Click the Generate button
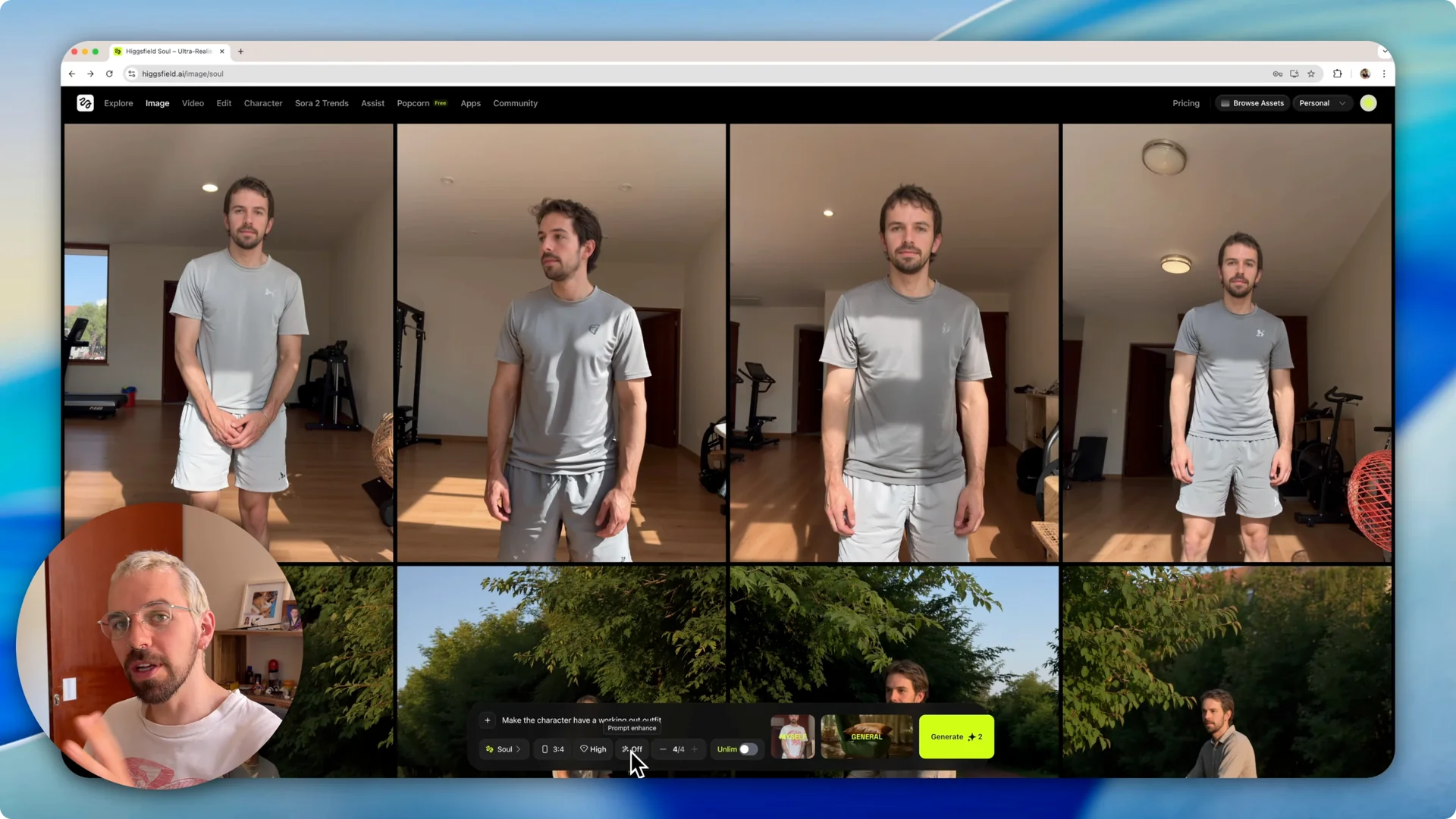 [955, 736]
